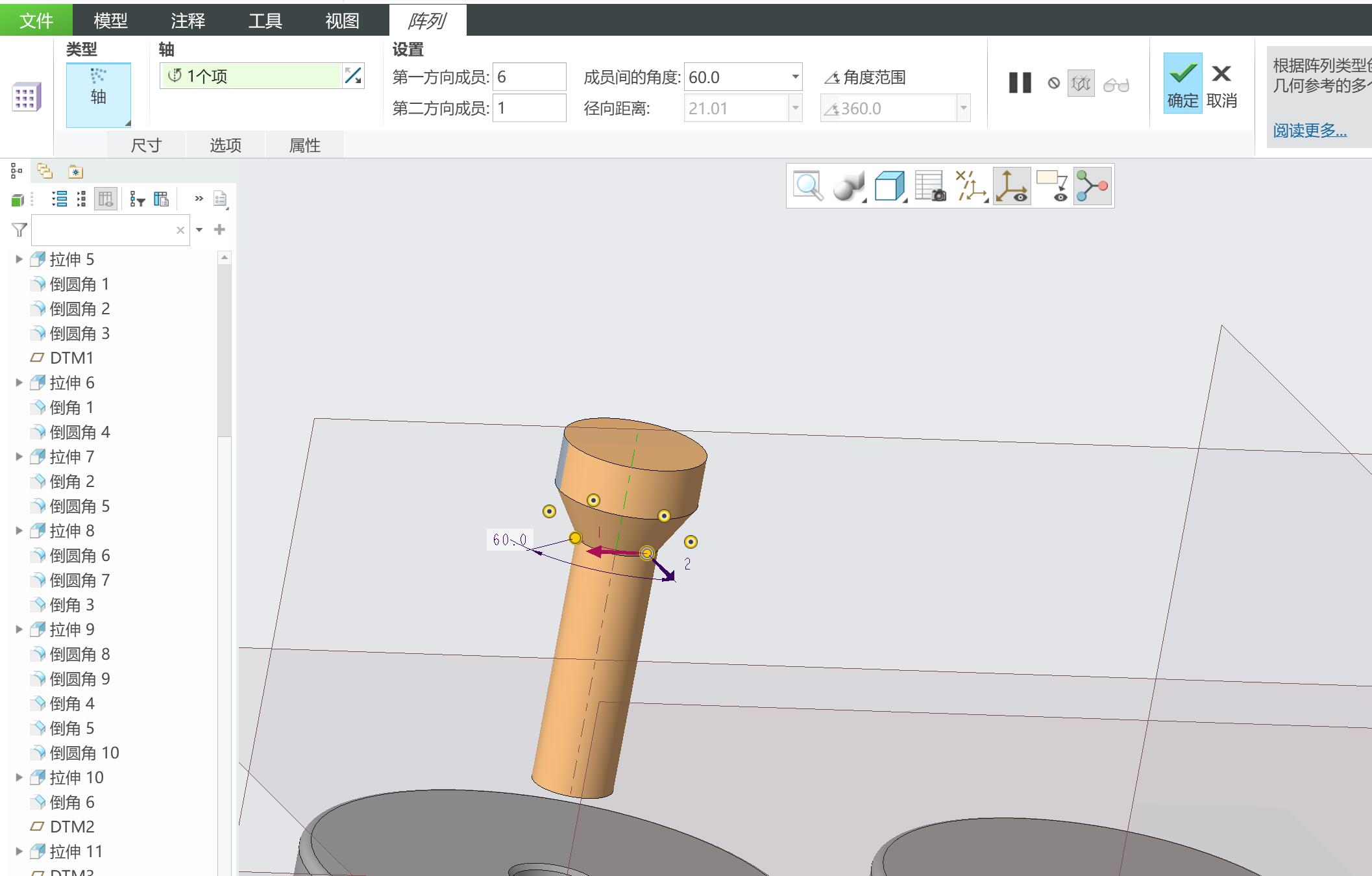This screenshot has height=876, width=1372.
Task: Toggle attached geometry preview icon
Action: coord(1081,84)
